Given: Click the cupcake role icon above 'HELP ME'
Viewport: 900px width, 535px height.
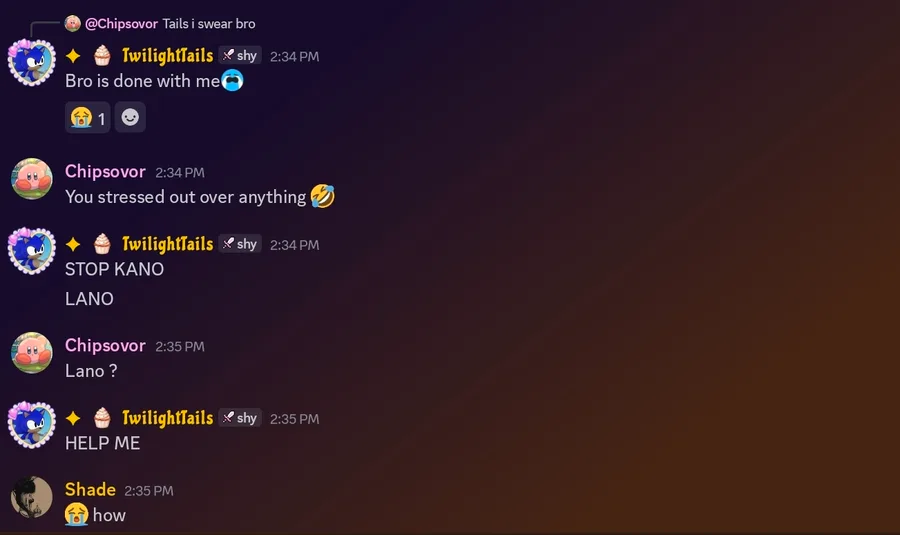Looking at the screenshot, I should point(102,417).
